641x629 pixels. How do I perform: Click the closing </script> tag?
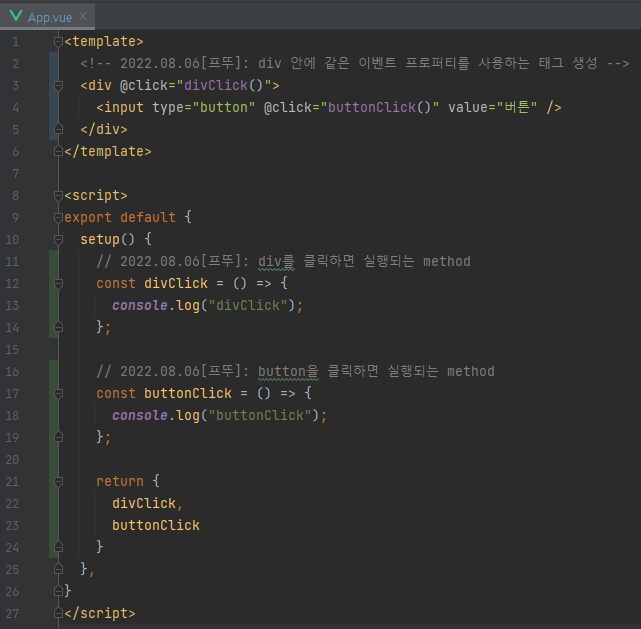point(100,613)
